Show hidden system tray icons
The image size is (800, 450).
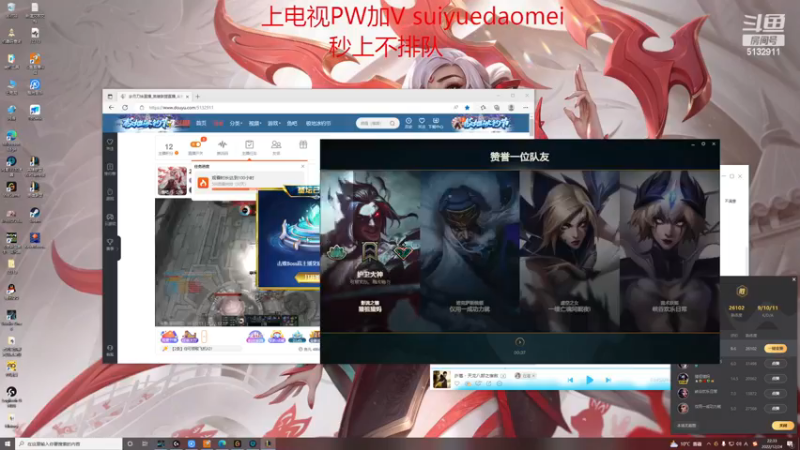pyautogui.click(x=708, y=444)
